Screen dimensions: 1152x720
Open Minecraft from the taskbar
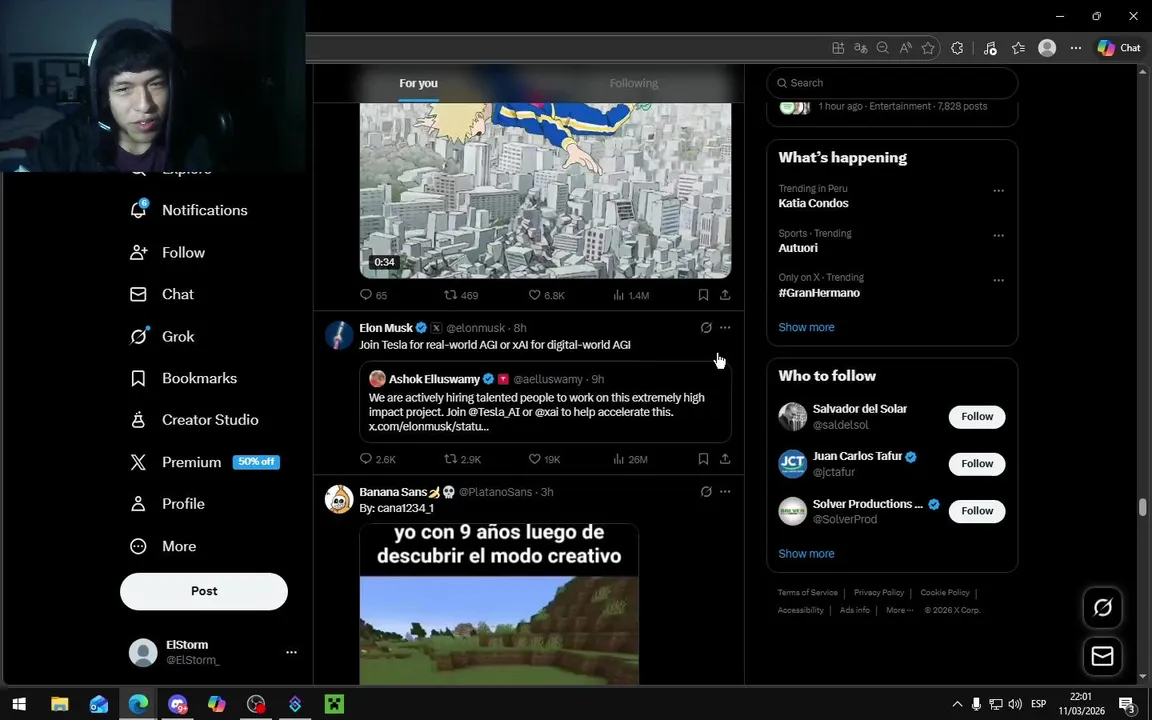[x=334, y=705]
